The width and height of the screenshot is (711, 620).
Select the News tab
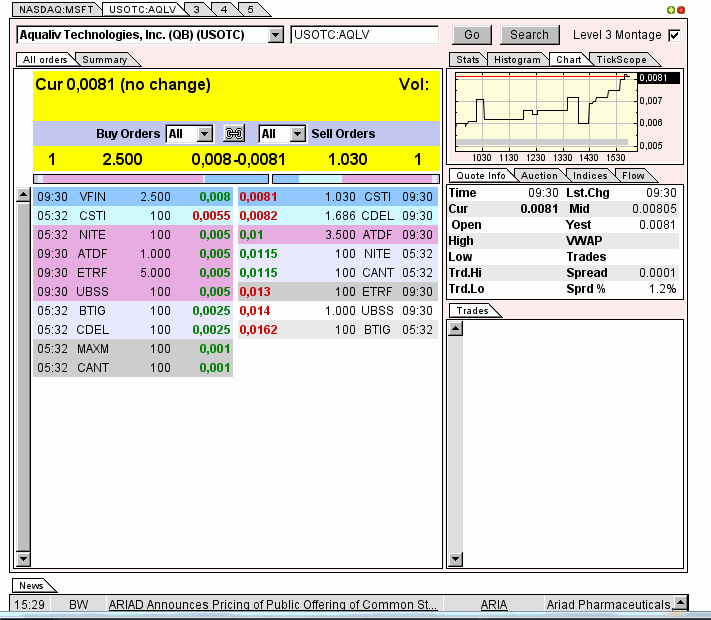click(x=31, y=586)
